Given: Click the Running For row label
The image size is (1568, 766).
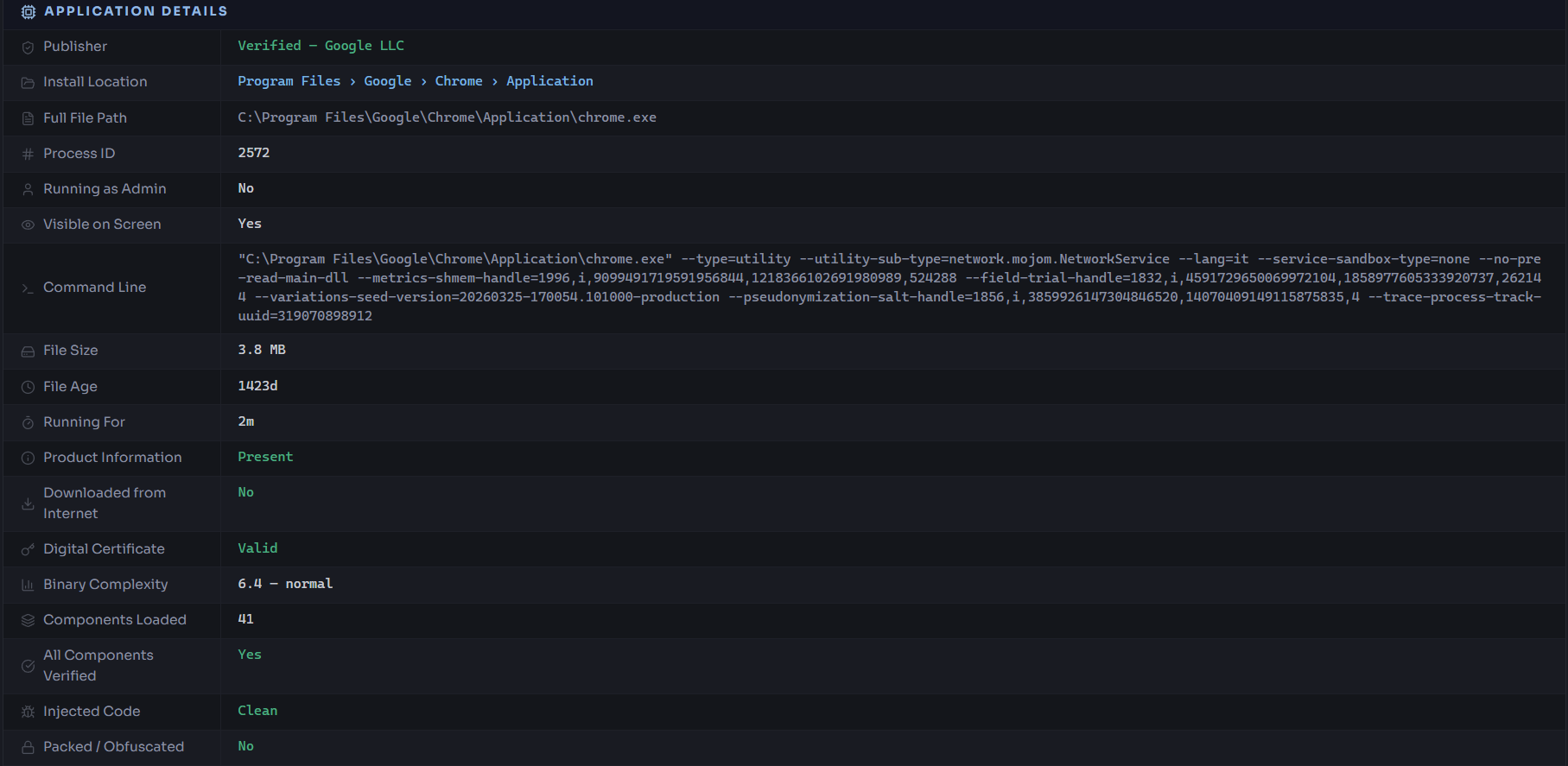Looking at the screenshot, I should click(84, 422).
